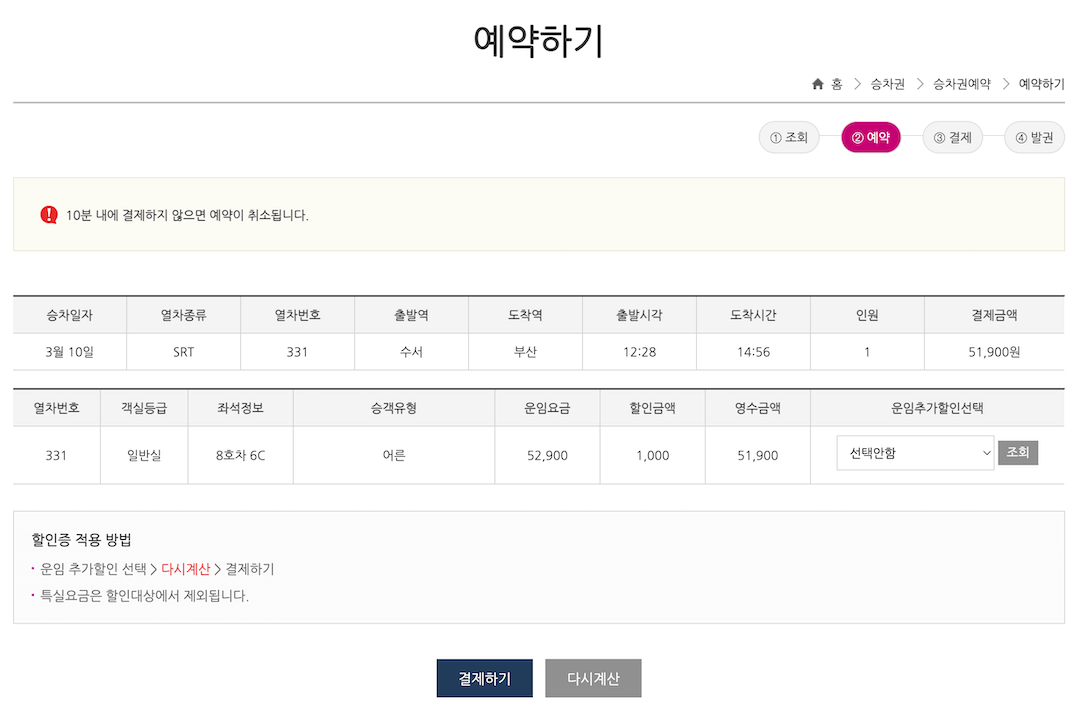Viewport: 1080px width, 712px height.
Task: Click the 결제하기 button
Action: (x=485, y=678)
